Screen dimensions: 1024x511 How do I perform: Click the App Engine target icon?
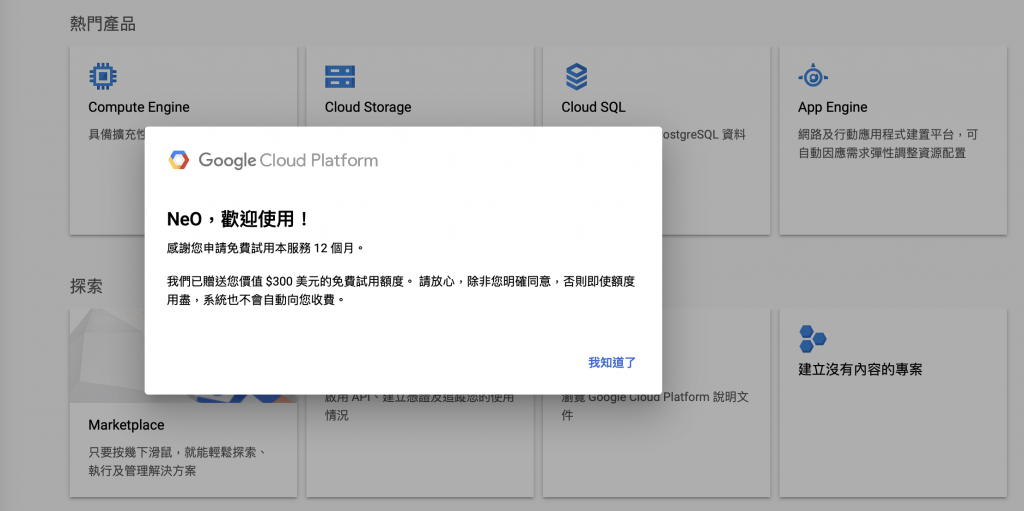pos(813,76)
